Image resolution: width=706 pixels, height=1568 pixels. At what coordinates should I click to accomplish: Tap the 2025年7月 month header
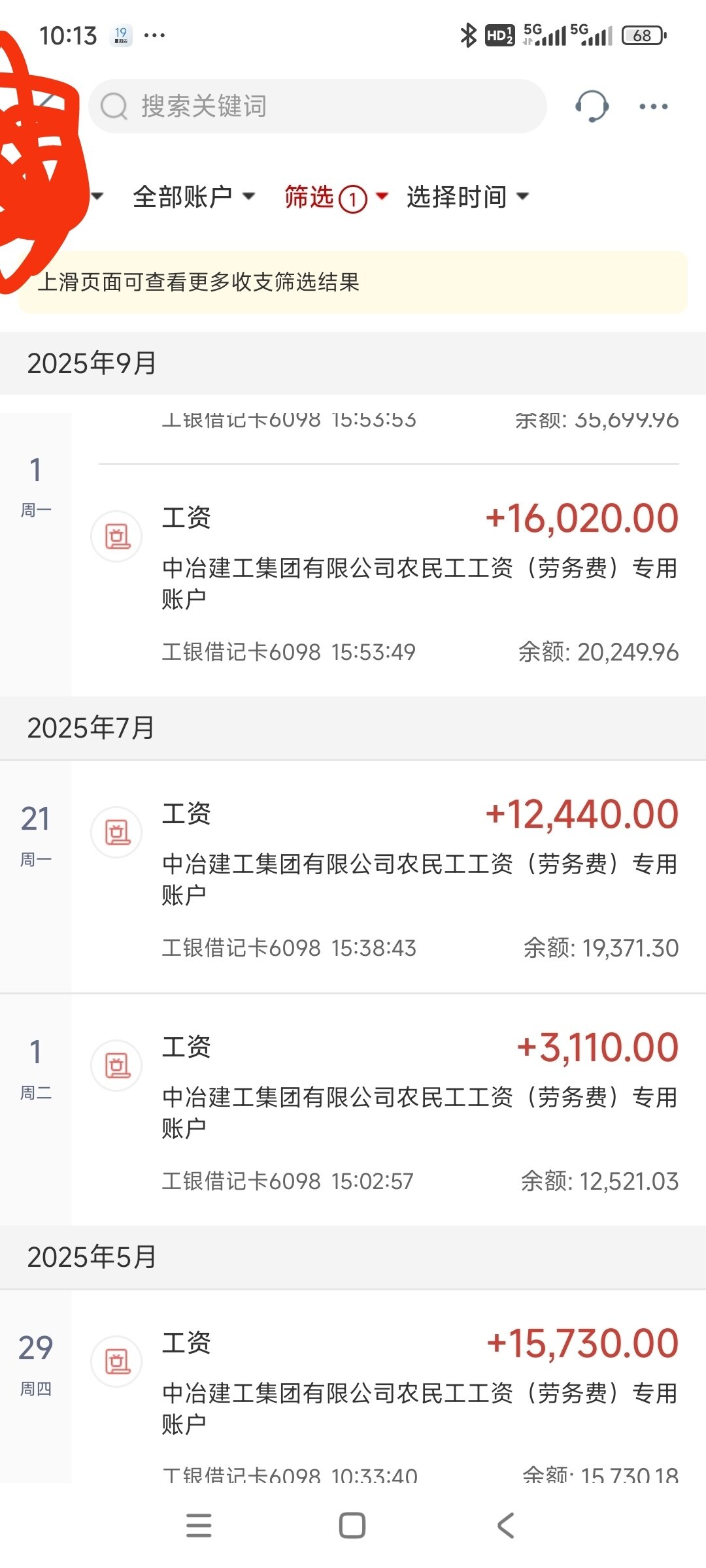92,728
